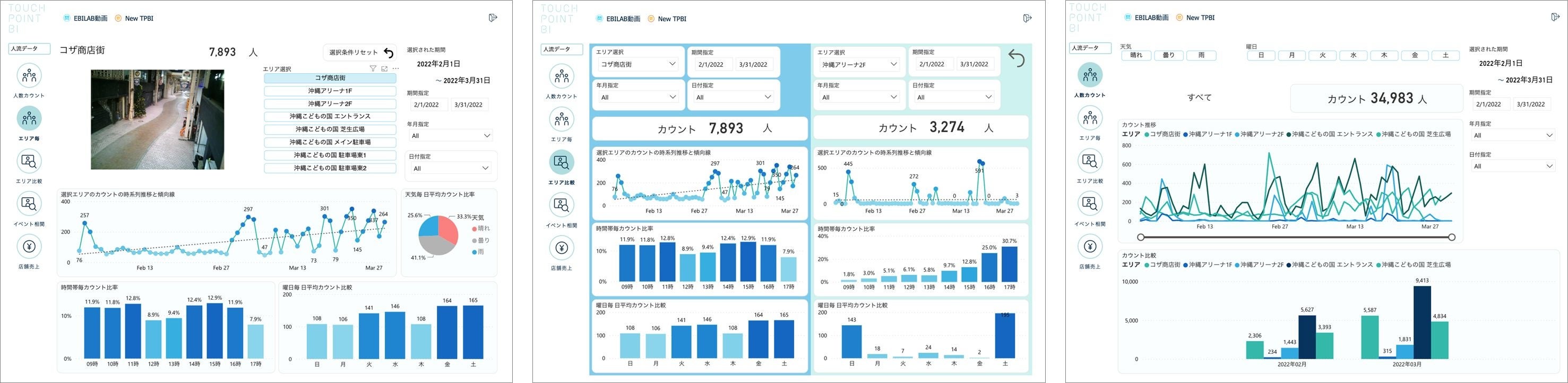Open more options ellipsis above エリア選択 list

pos(395,69)
